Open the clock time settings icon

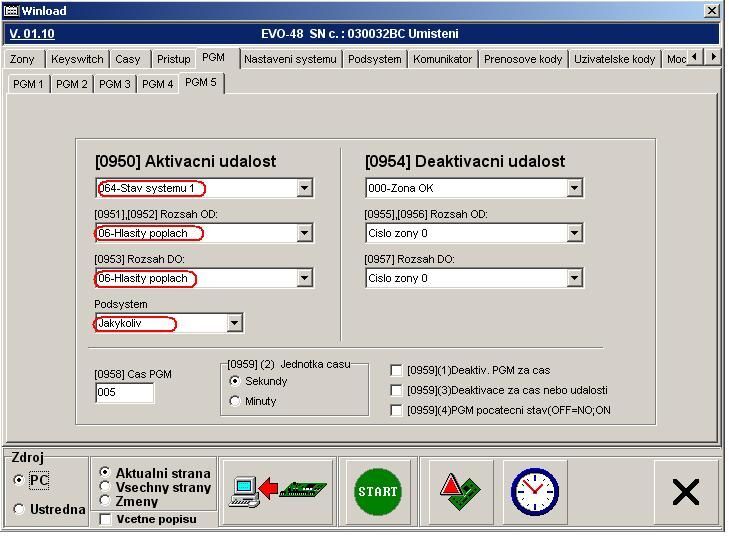534,492
